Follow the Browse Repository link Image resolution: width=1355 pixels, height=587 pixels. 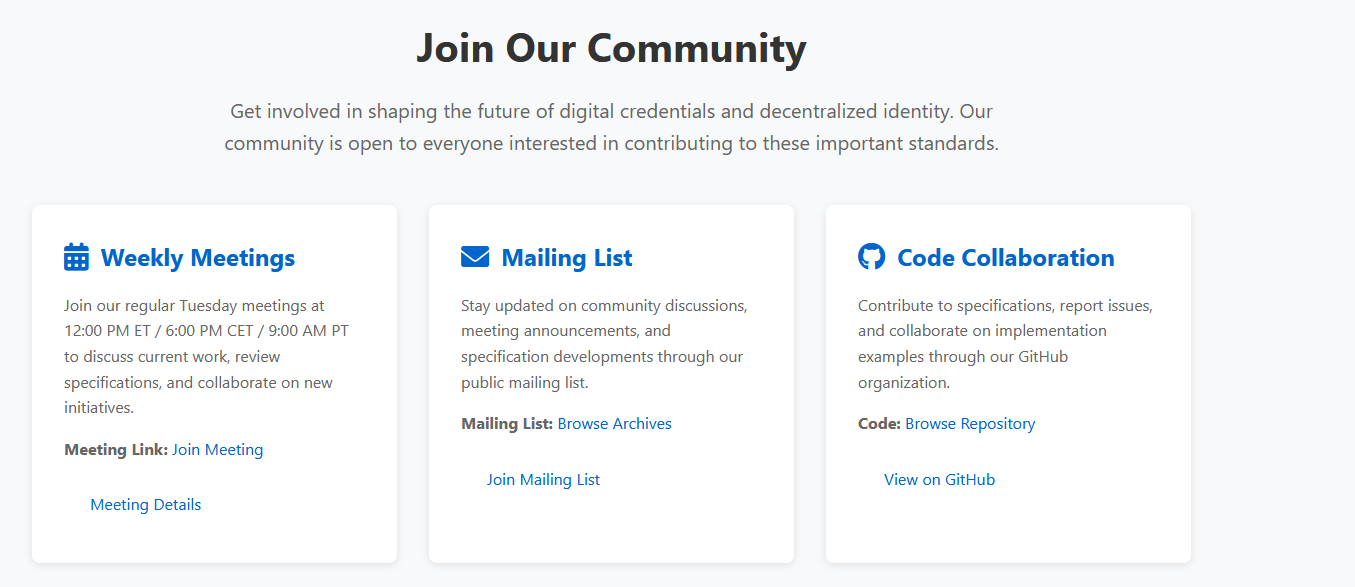click(x=970, y=424)
